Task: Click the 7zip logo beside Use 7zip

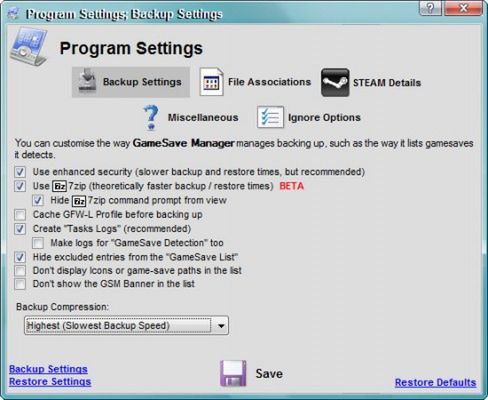Action: click(60, 186)
